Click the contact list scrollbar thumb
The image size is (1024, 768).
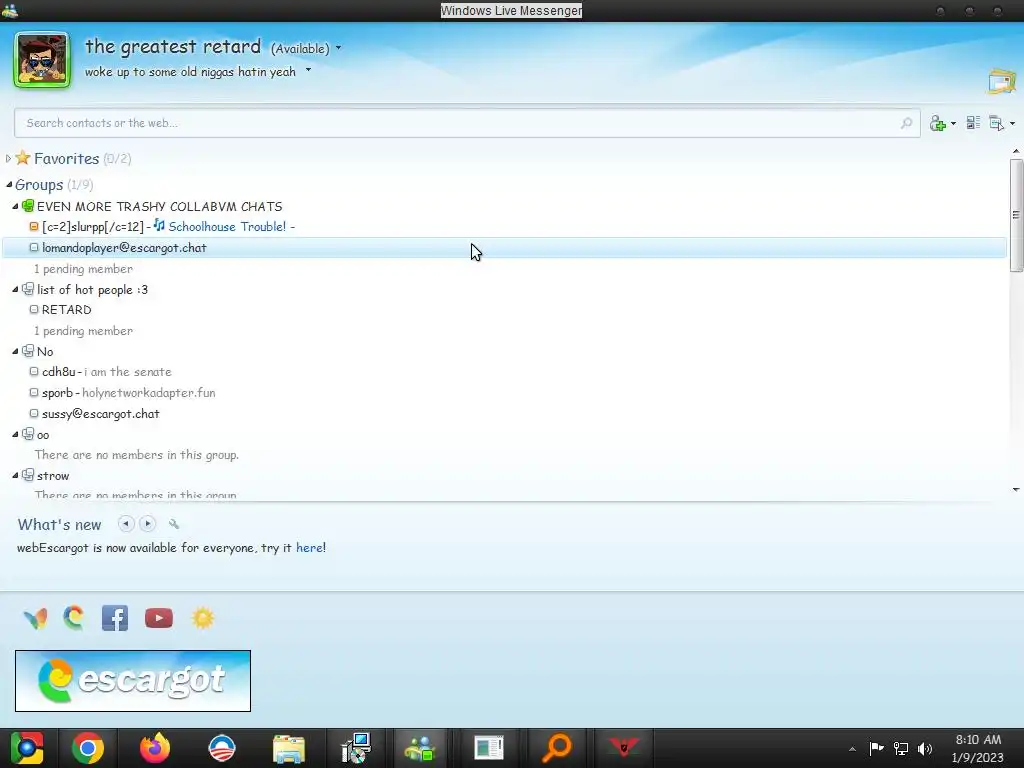(x=1016, y=214)
